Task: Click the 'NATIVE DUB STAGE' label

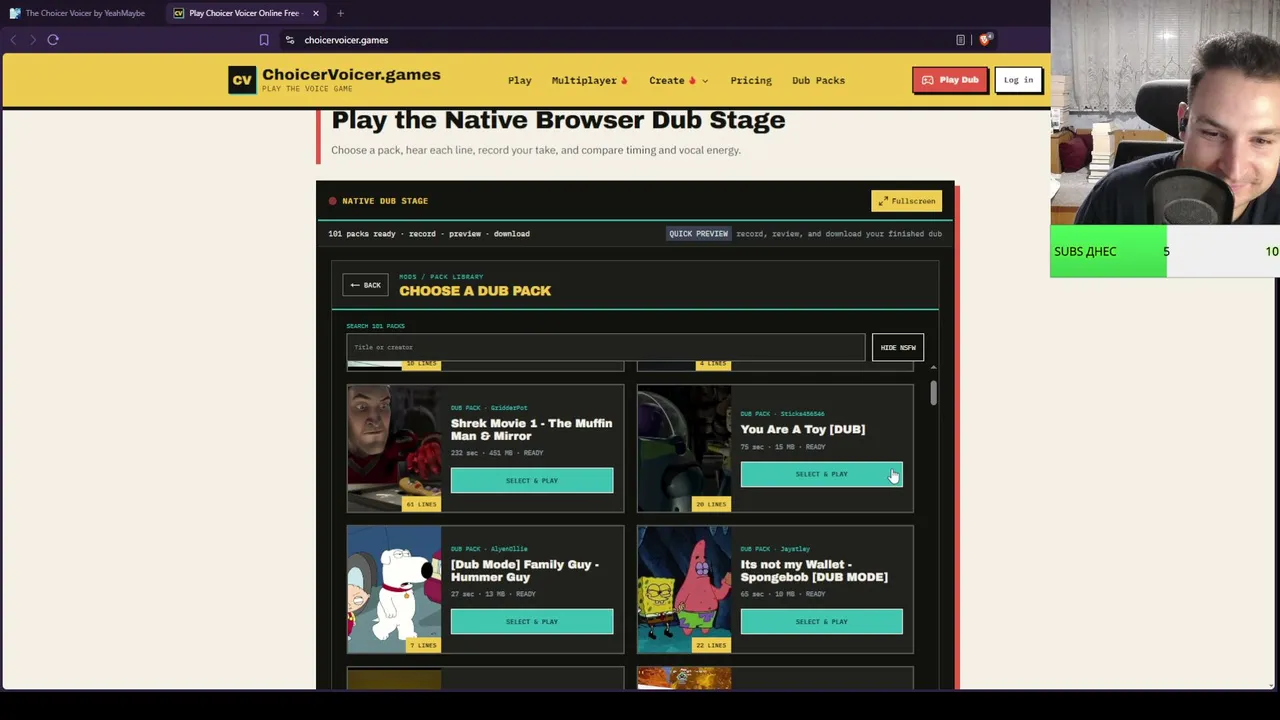Action: tap(385, 201)
